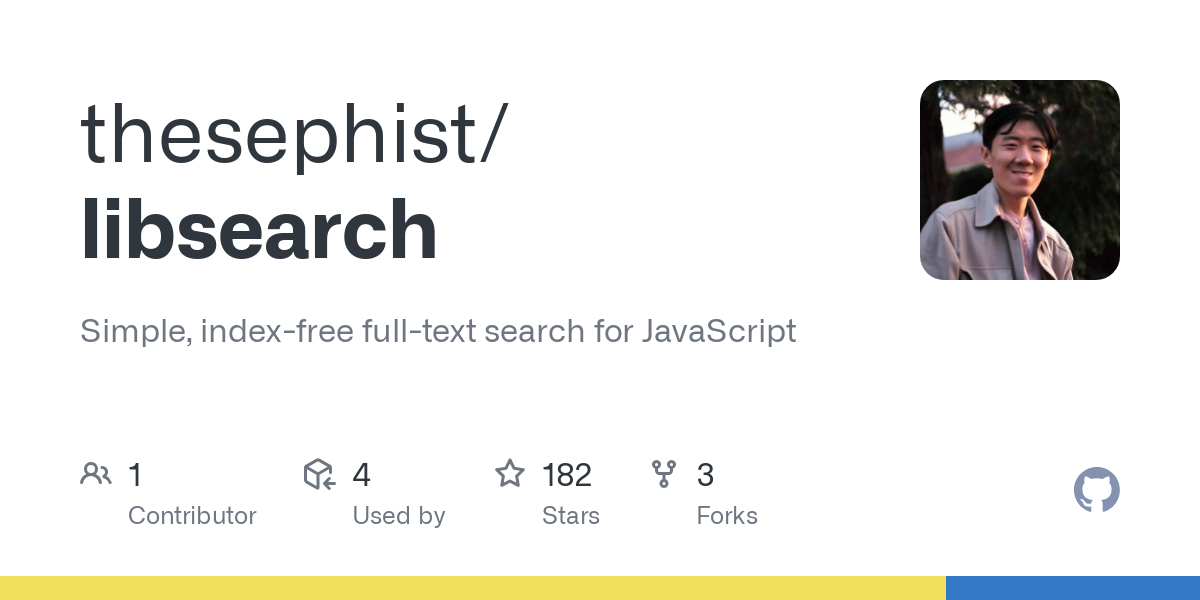
Task: Click the blue language bar segment
Action: (1072, 588)
